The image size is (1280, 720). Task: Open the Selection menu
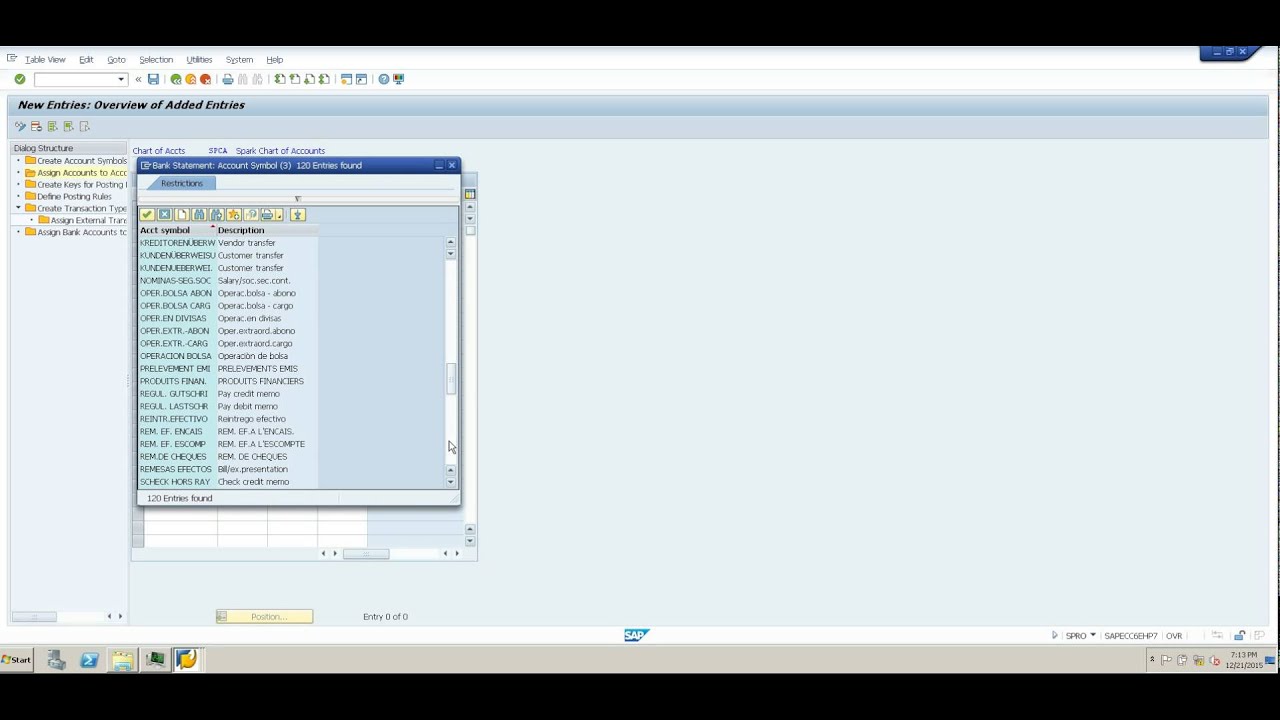pyautogui.click(x=156, y=60)
